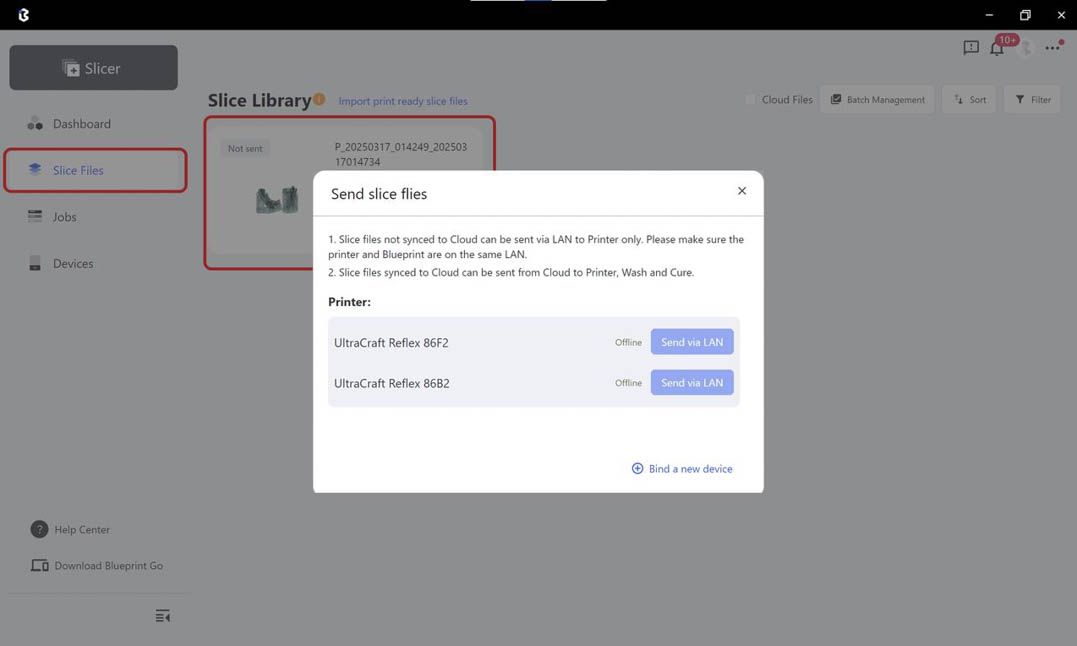Open the feedback message icon
The width and height of the screenshot is (1077, 646).
[971, 47]
